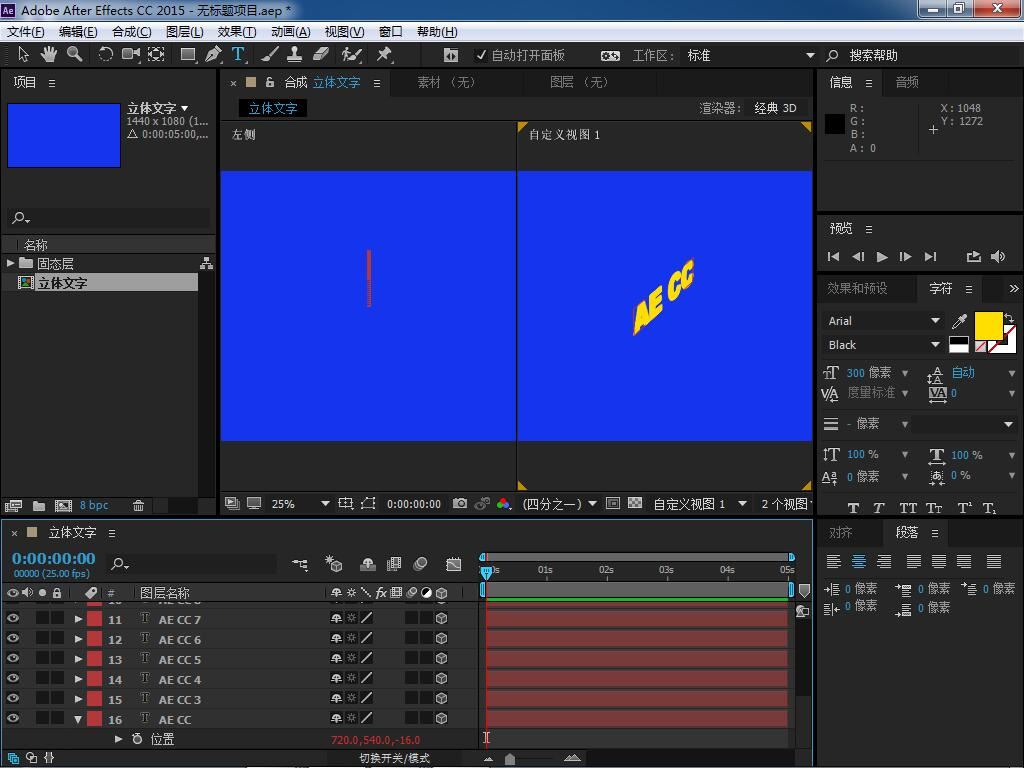
Task: Toggle the 3D layer switch for AE CC 7
Action: (441, 618)
